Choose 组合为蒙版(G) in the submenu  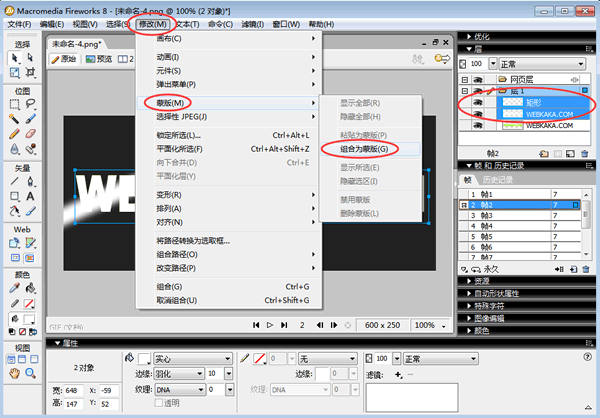(370, 149)
